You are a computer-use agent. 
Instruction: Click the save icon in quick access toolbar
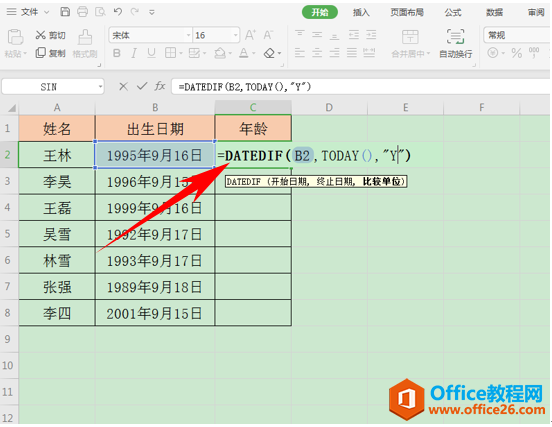tap(65, 12)
